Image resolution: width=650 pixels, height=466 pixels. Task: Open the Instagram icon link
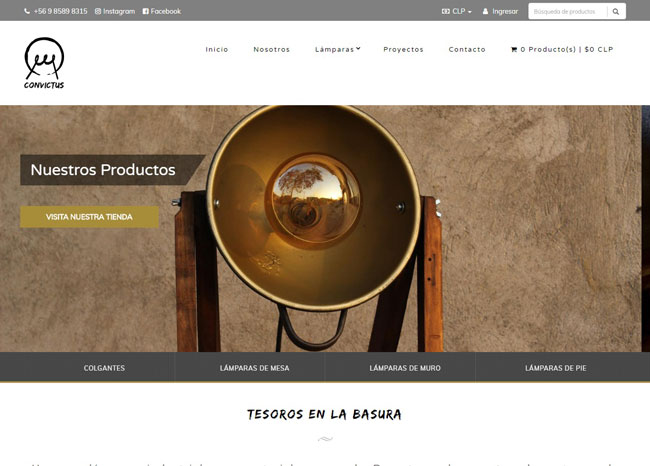[x=98, y=12]
